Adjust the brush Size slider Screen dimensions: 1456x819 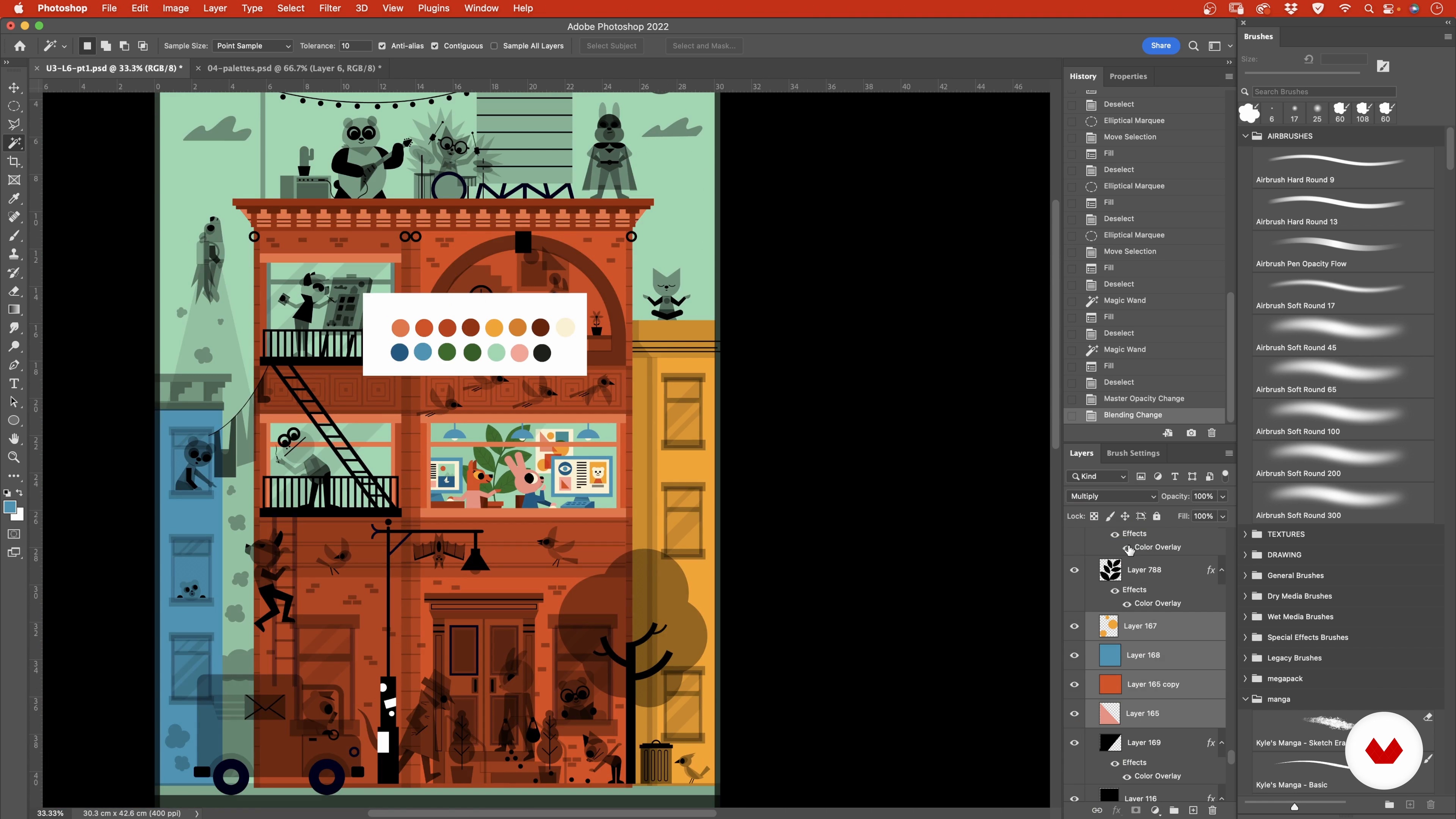(1302, 72)
